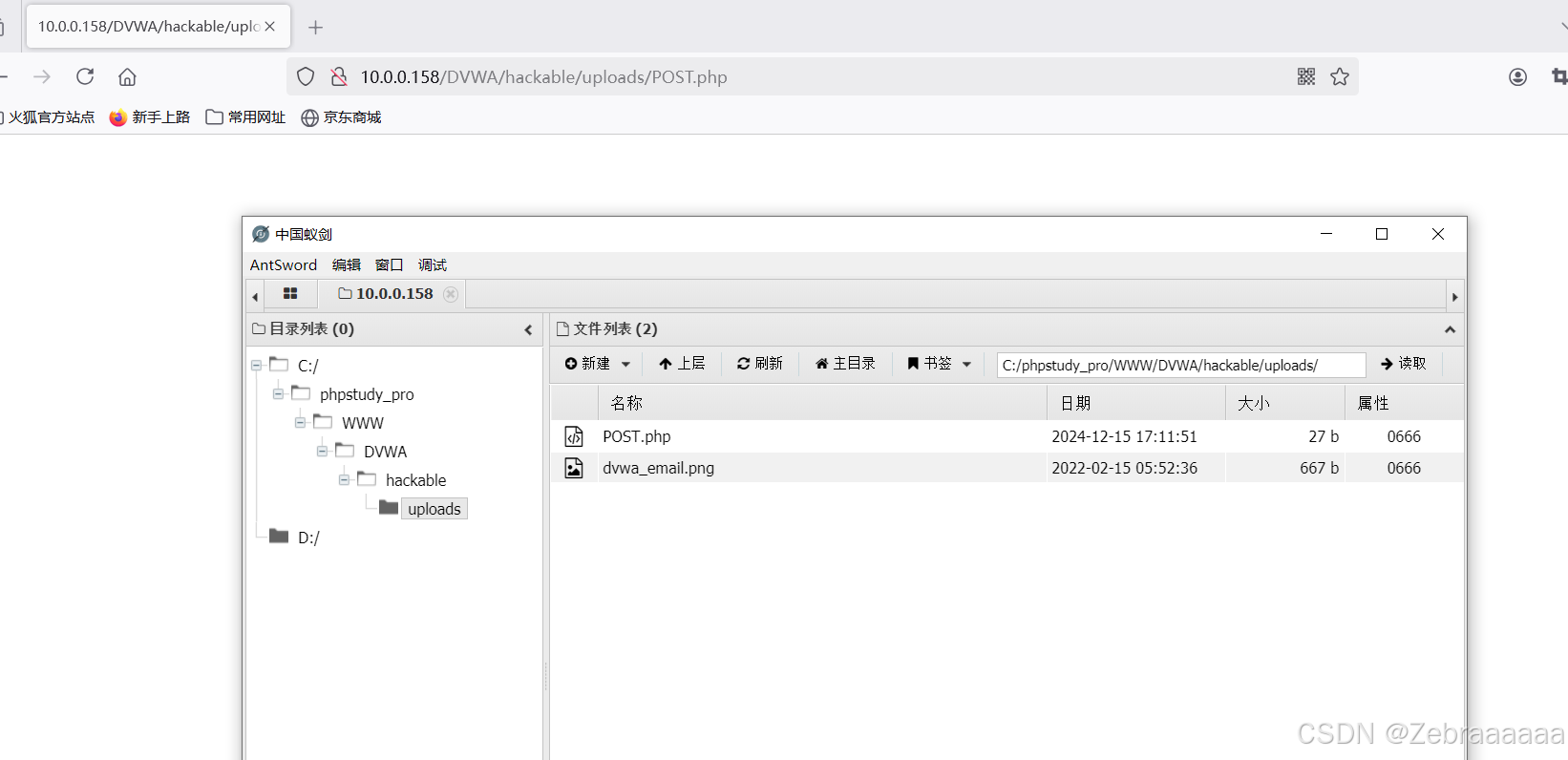Select the dvwa_email.png file name
Viewport: 1568px width, 760px height.
658,468
